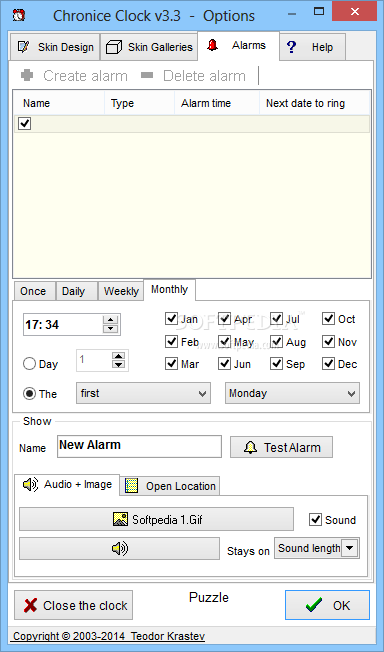Click the bell icon on Test Alarm
Screen dimensions: 384x652
click(x=250, y=447)
